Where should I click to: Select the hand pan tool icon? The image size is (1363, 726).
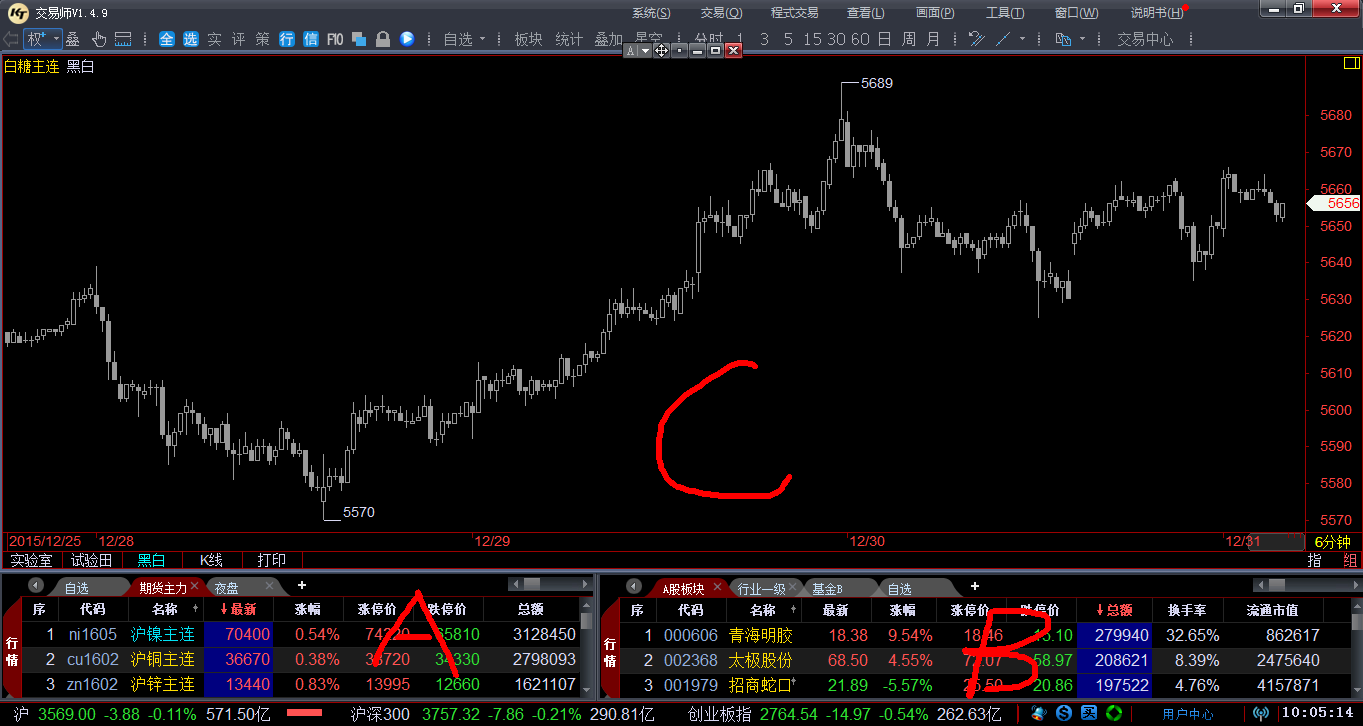99,39
